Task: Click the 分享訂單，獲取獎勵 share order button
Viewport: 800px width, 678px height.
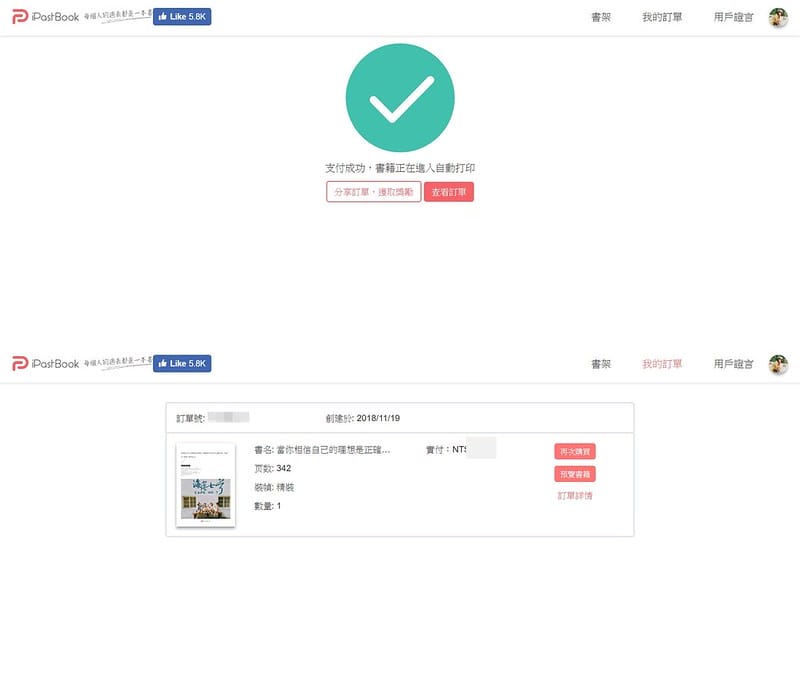Action: (372, 190)
